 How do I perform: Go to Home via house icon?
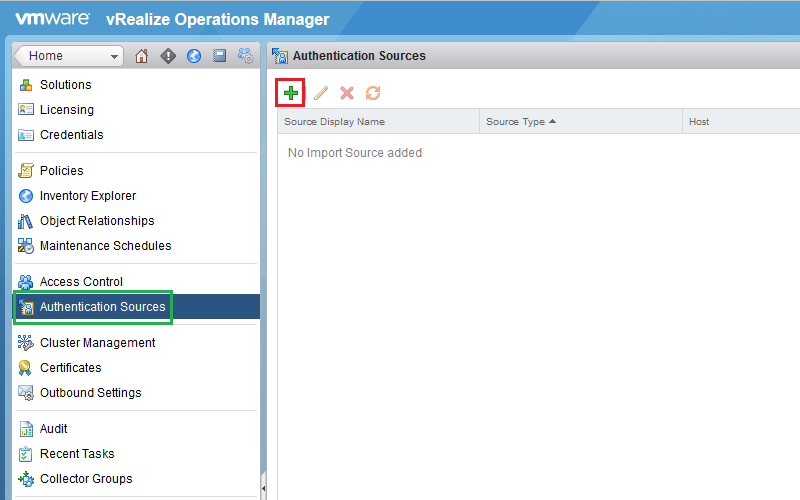click(141, 56)
